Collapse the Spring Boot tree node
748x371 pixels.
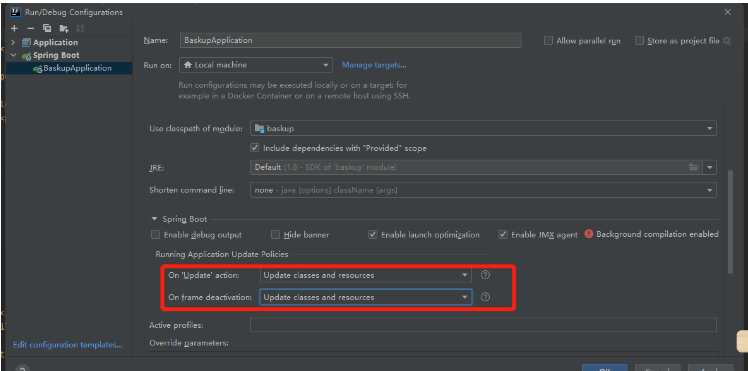[13, 55]
